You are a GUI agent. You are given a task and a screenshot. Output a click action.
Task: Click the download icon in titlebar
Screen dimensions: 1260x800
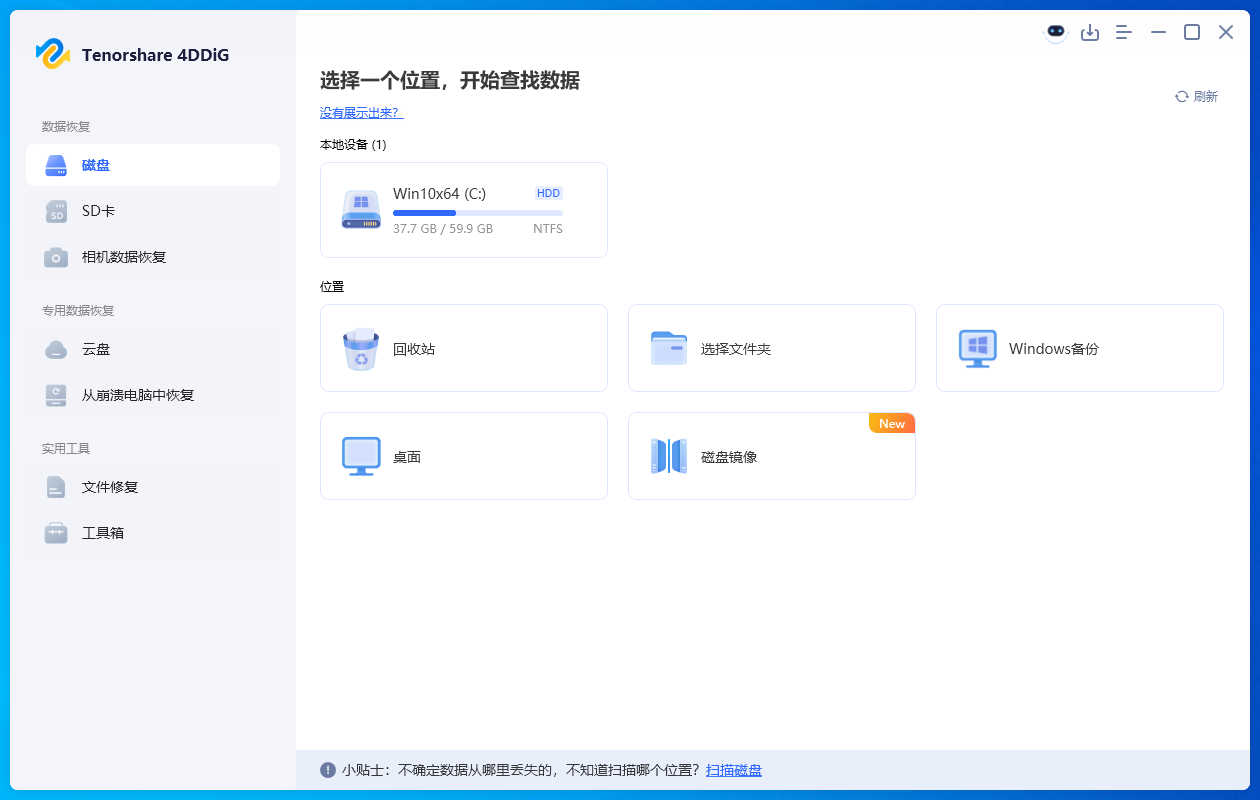pyautogui.click(x=1090, y=31)
